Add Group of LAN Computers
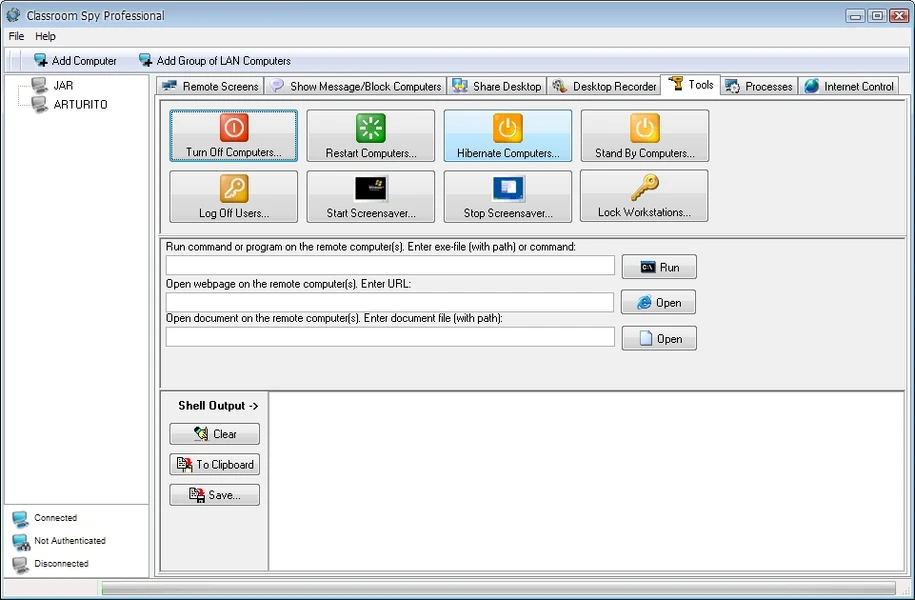This screenshot has height=600, width=915. pos(214,61)
